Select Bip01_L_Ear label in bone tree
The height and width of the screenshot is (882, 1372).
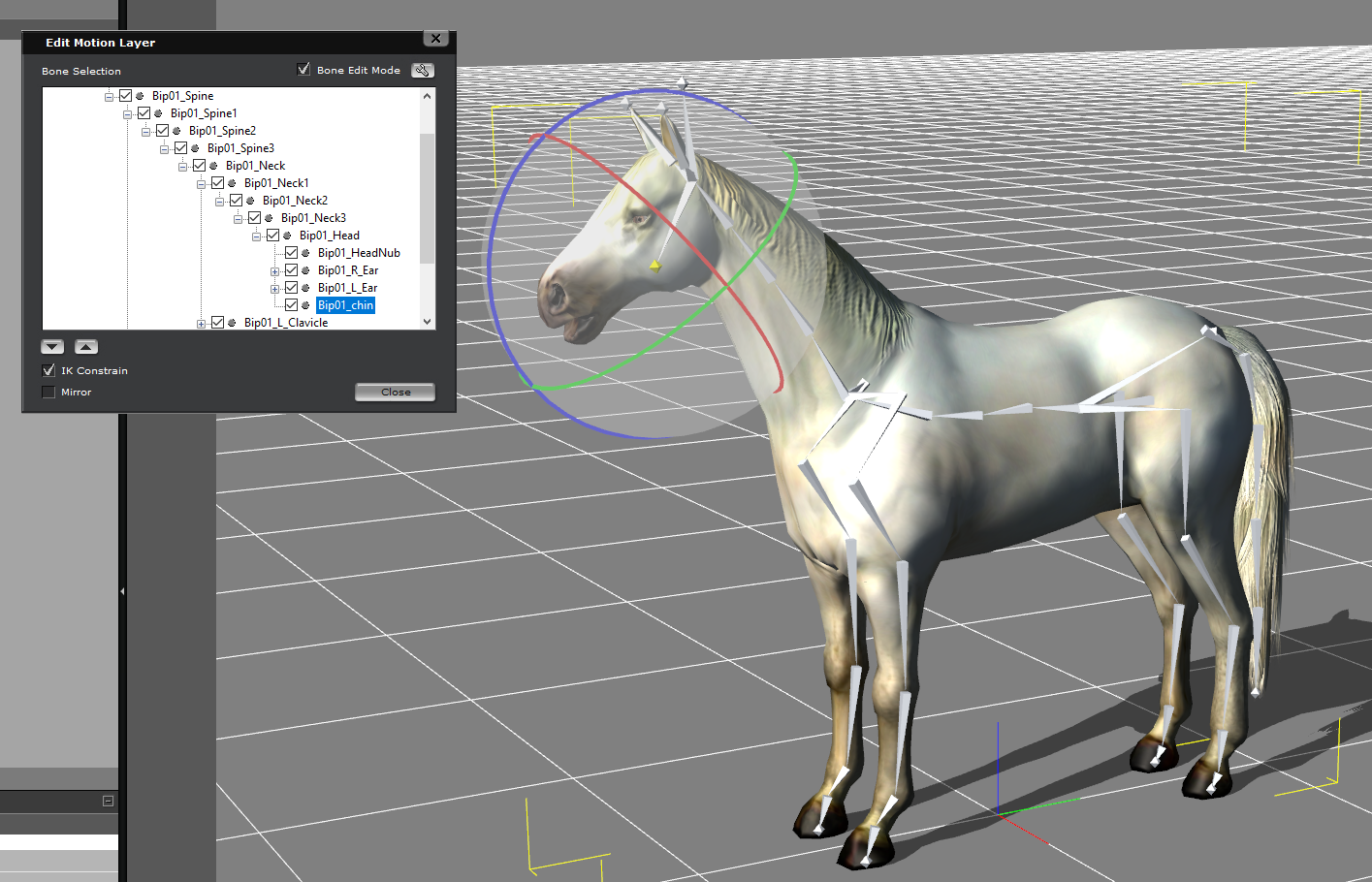347,288
